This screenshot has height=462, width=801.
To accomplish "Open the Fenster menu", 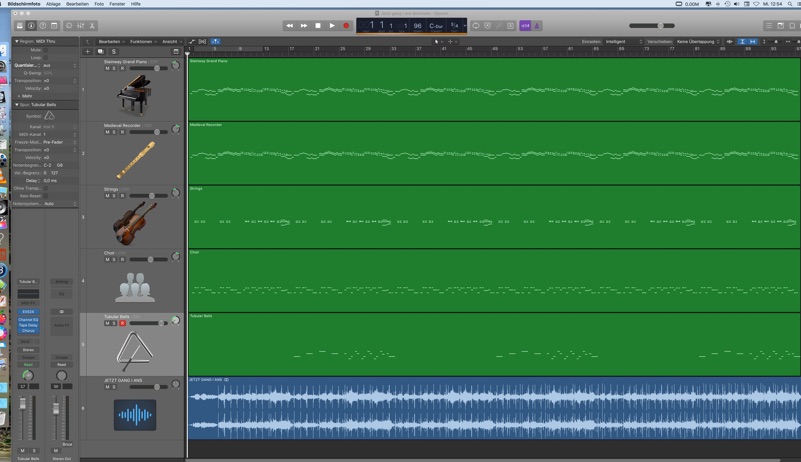I will 117,4.
